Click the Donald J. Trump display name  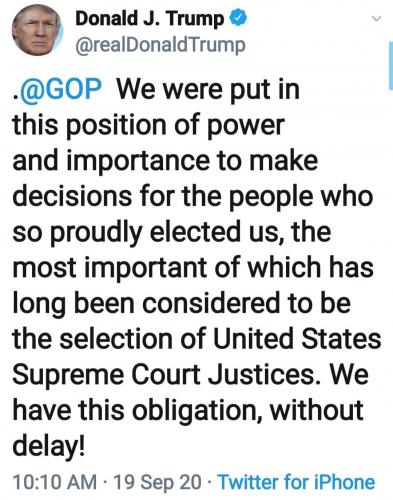150,19
